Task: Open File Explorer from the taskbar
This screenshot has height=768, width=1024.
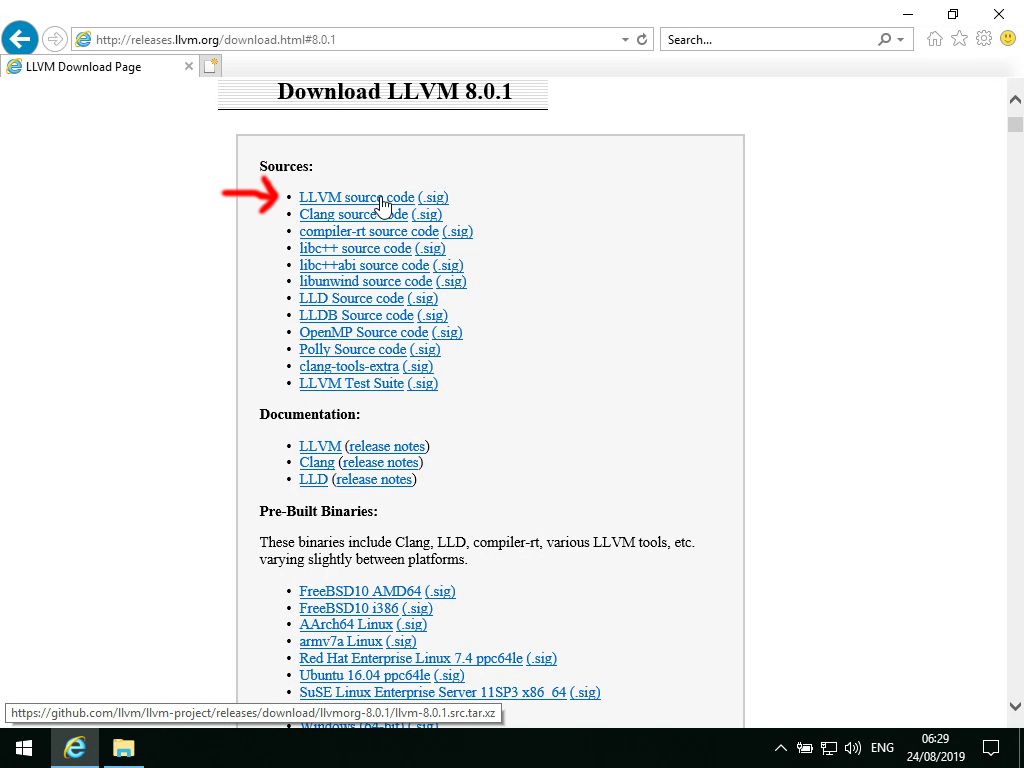Action: coord(123,747)
